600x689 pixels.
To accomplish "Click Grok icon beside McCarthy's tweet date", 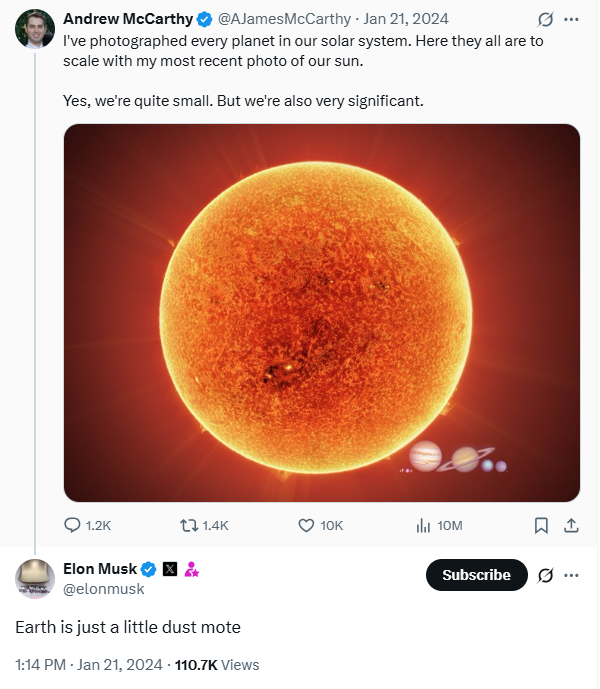I will click(x=545, y=19).
